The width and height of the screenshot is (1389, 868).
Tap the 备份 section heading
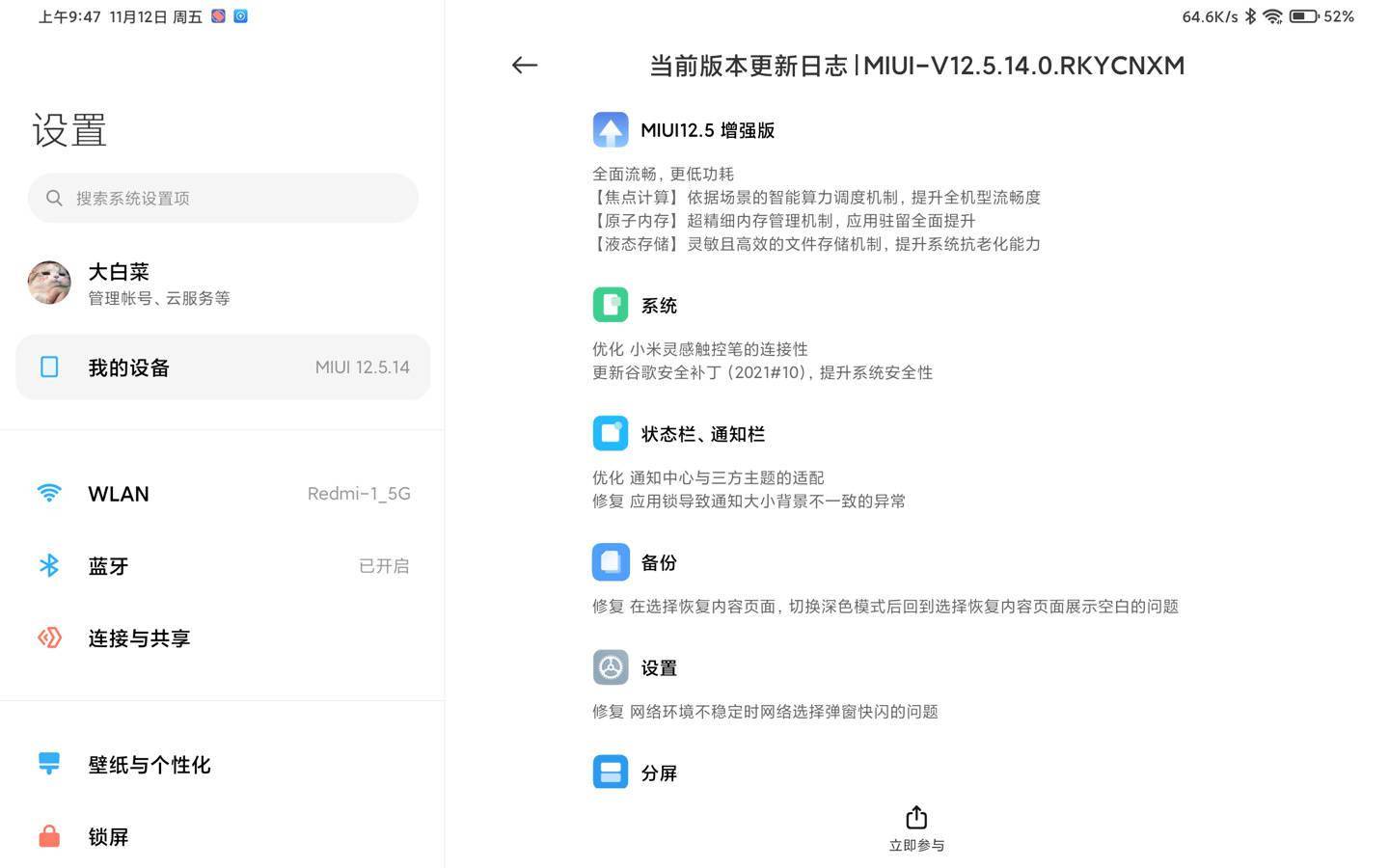(659, 562)
